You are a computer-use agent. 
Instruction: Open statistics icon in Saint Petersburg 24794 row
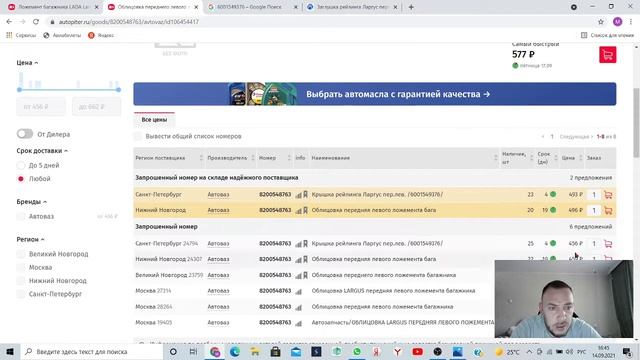298,244
